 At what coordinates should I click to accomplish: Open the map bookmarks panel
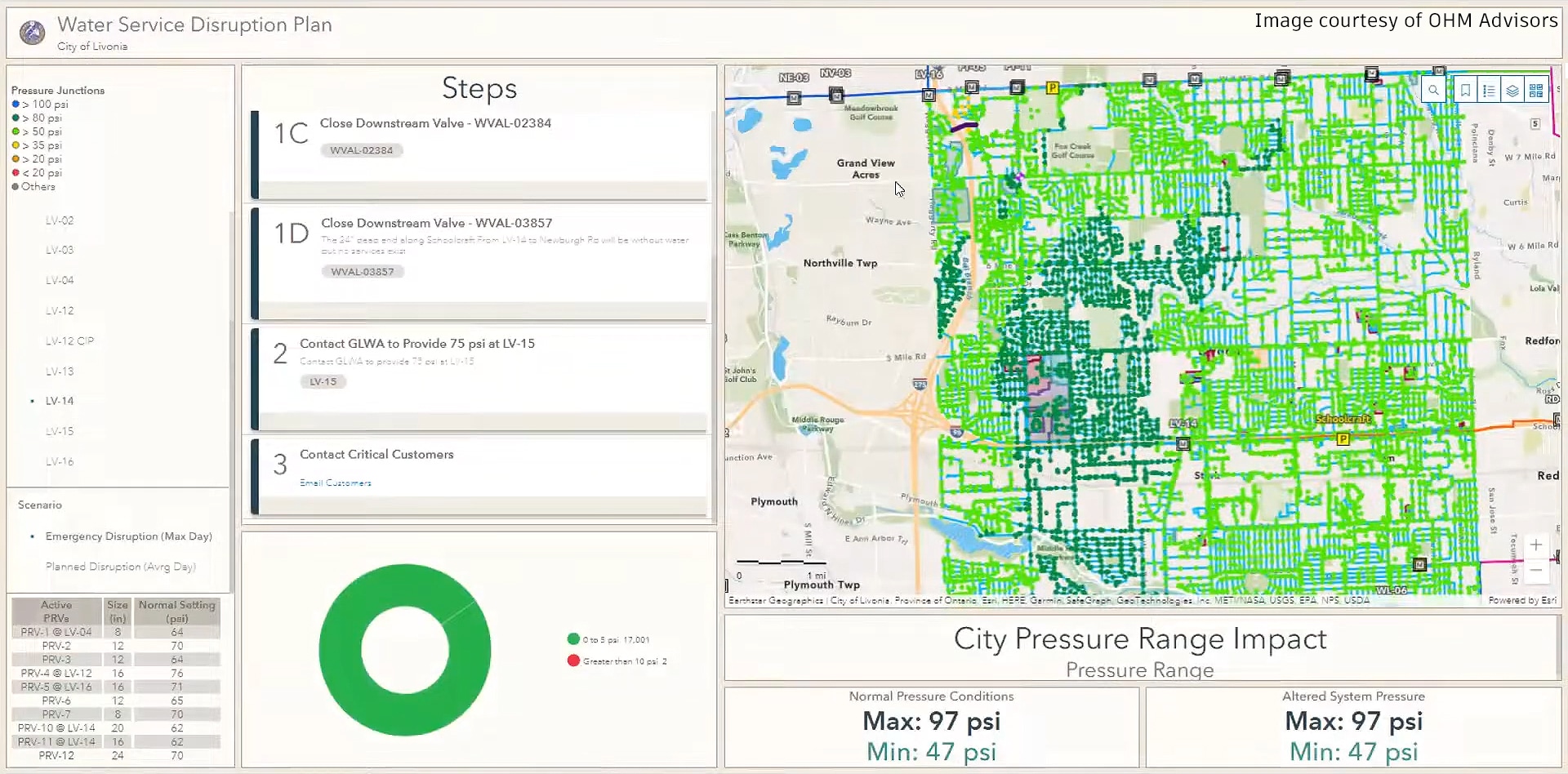click(x=1465, y=91)
